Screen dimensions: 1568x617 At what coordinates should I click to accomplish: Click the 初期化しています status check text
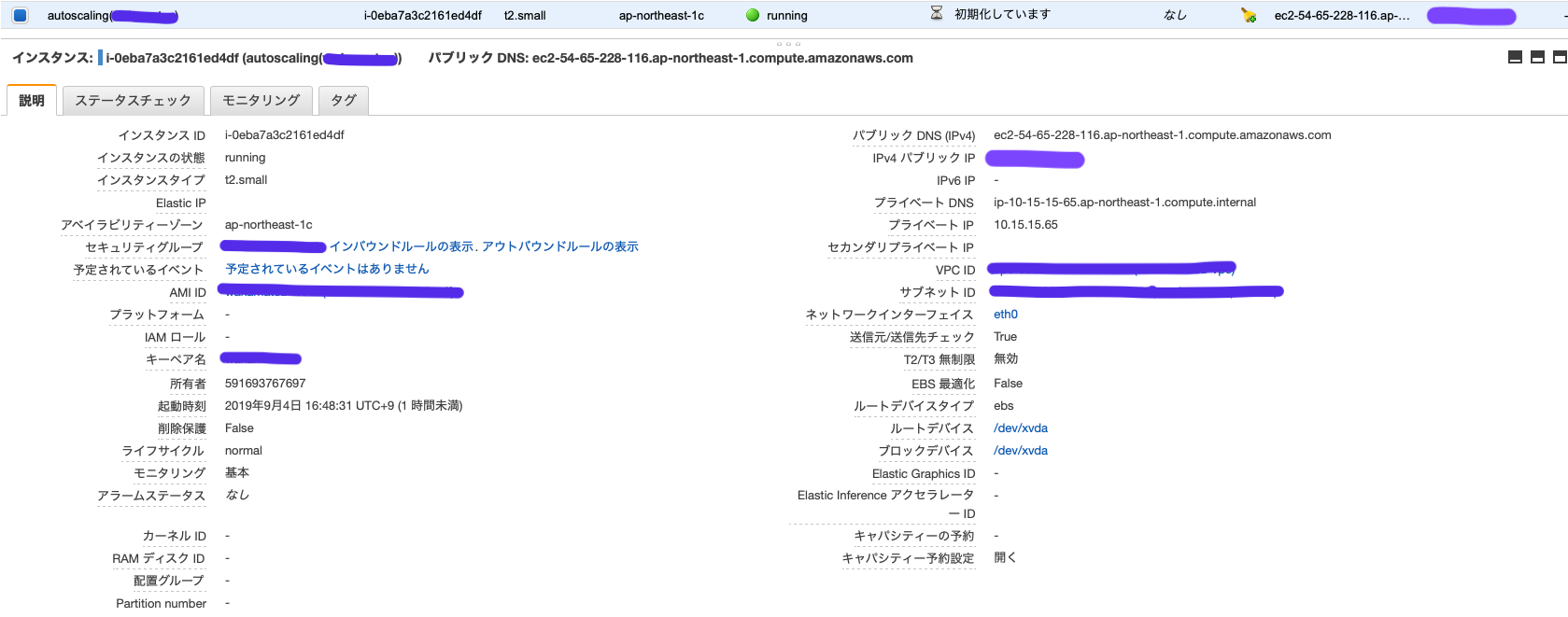tap(1002, 14)
